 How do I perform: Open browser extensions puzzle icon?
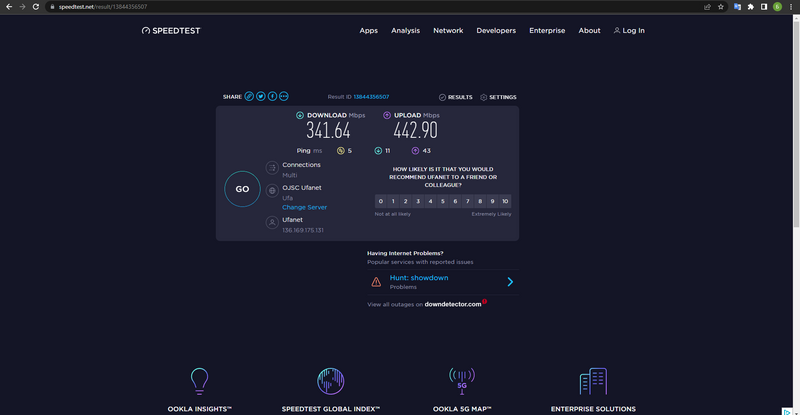point(751,7)
